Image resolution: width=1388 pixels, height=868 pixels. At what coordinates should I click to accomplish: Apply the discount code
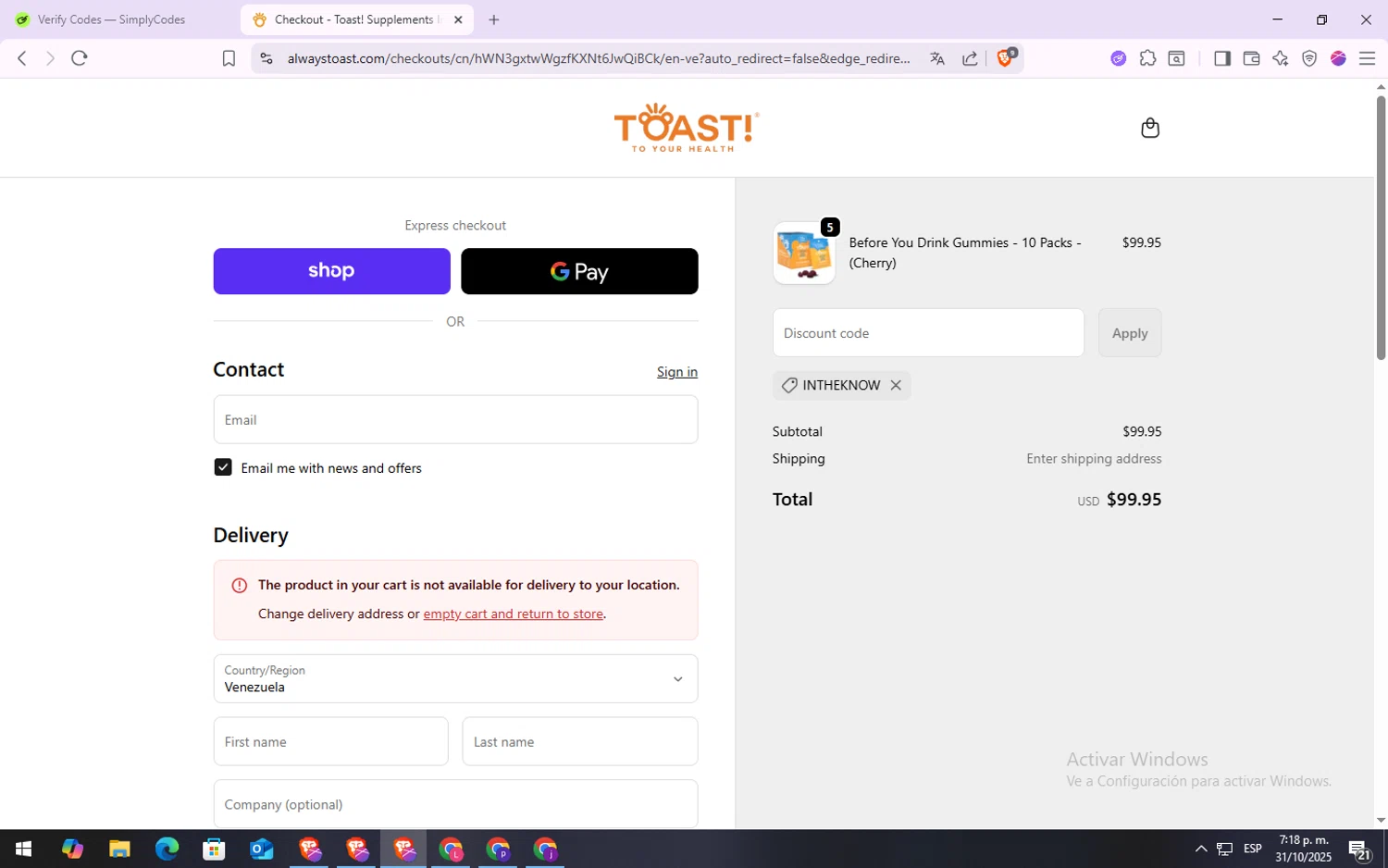[1130, 333]
